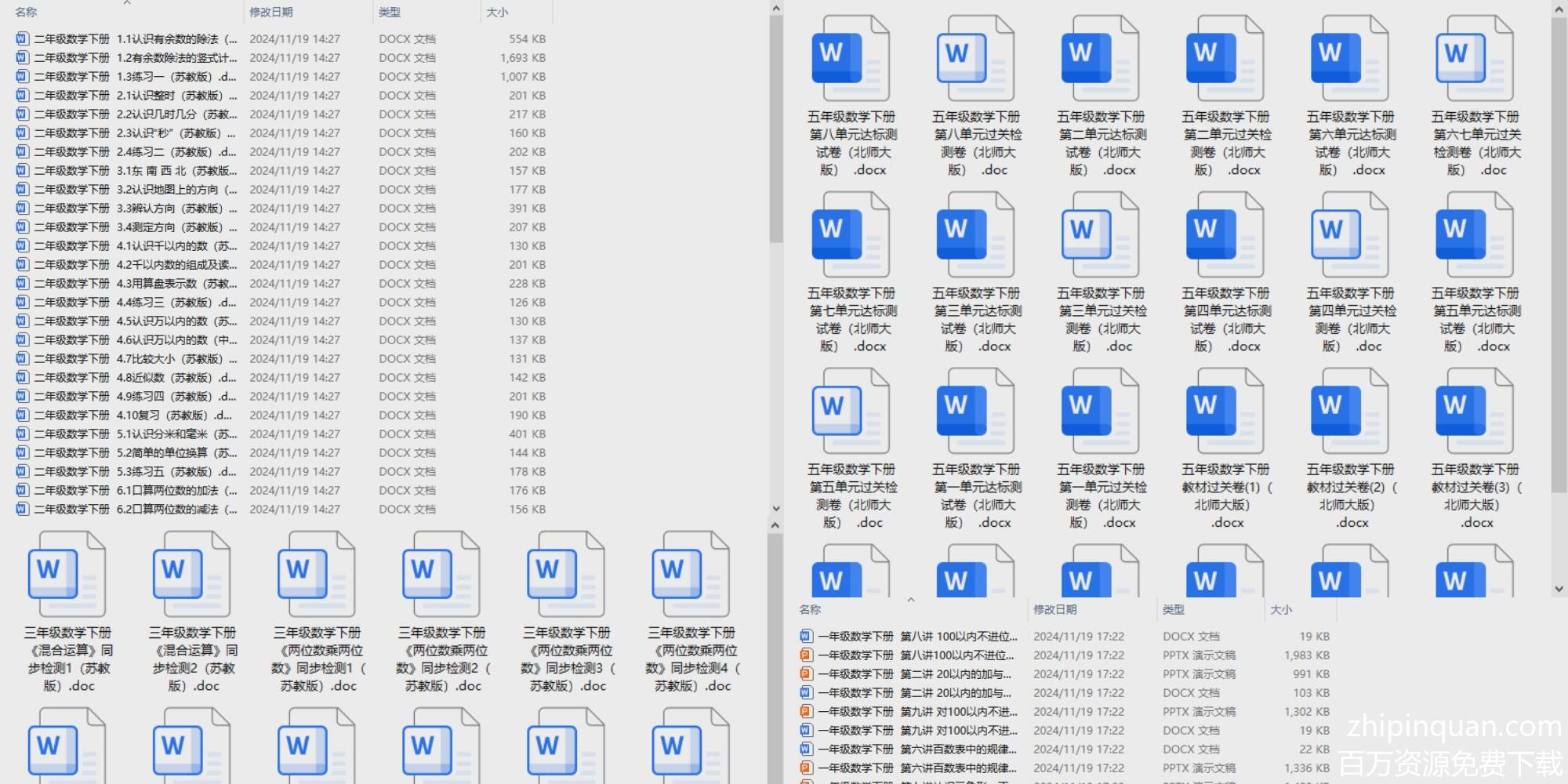1568x784 pixels.
Task: Sort 二年级 file list by 修改日期 column
Action: pos(271,12)
